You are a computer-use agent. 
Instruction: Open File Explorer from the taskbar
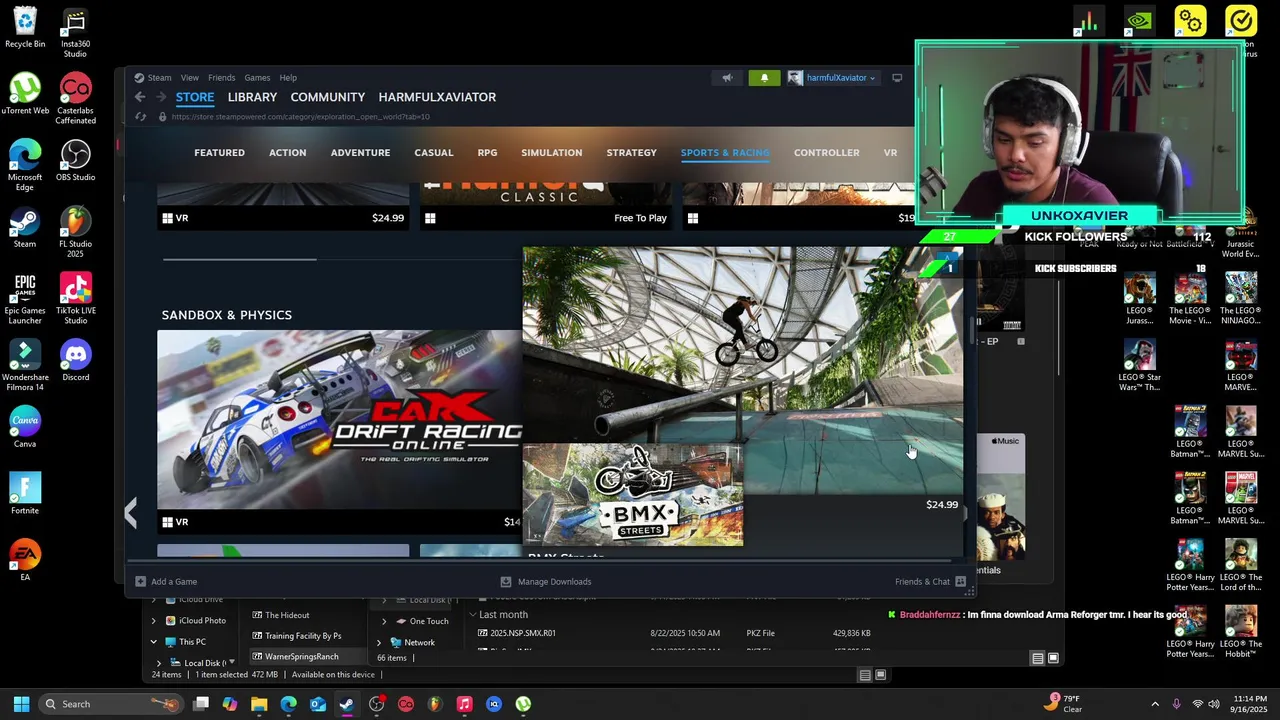pos(259,704)
